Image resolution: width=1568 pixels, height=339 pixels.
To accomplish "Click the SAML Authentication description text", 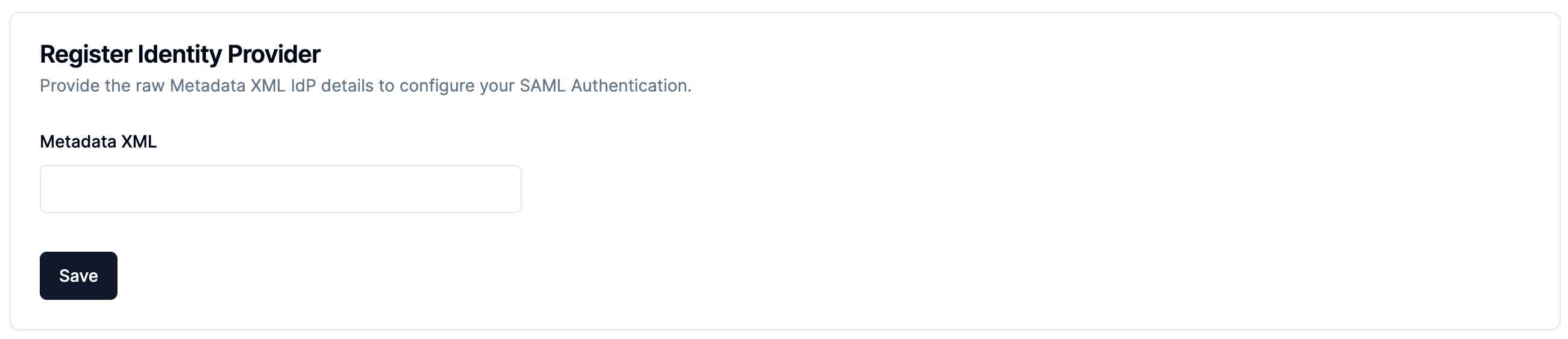I will point(365,86).
